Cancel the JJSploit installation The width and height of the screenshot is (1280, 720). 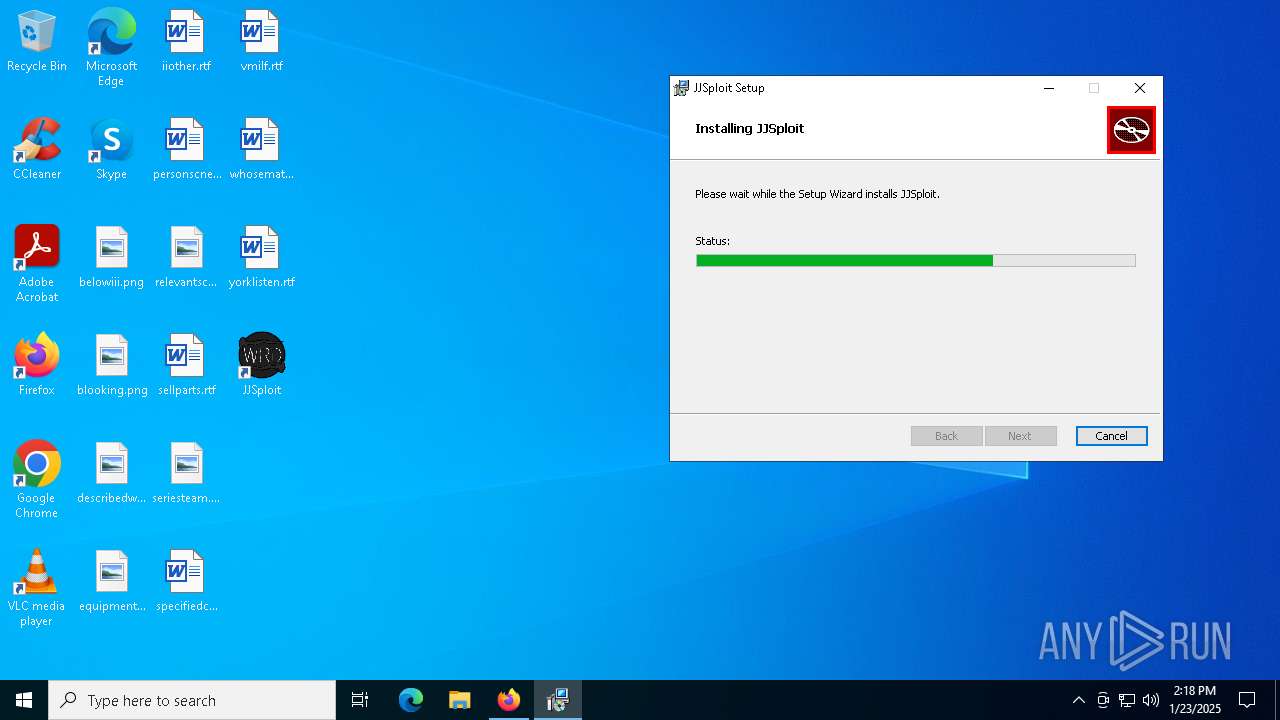1111,436
